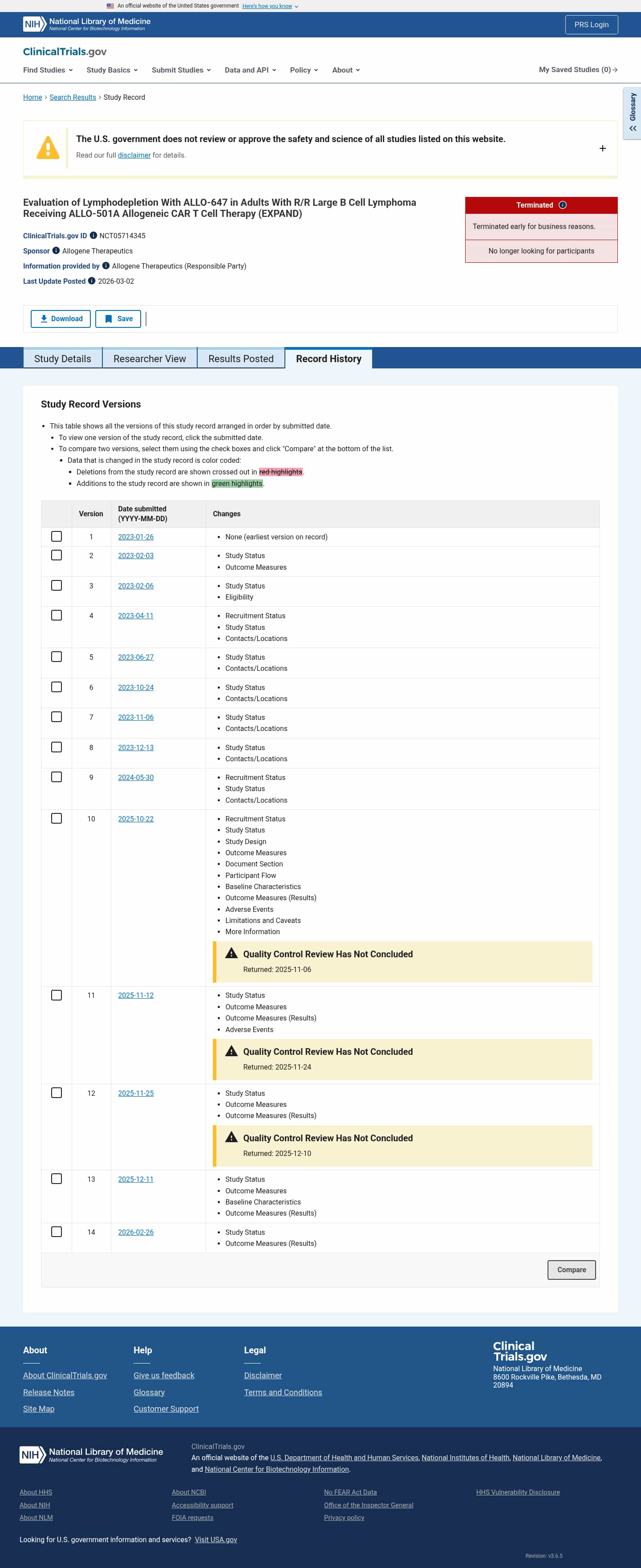Click the Terminated status info icon
The image size is (641, 1568).
click(x=563, y=205)
